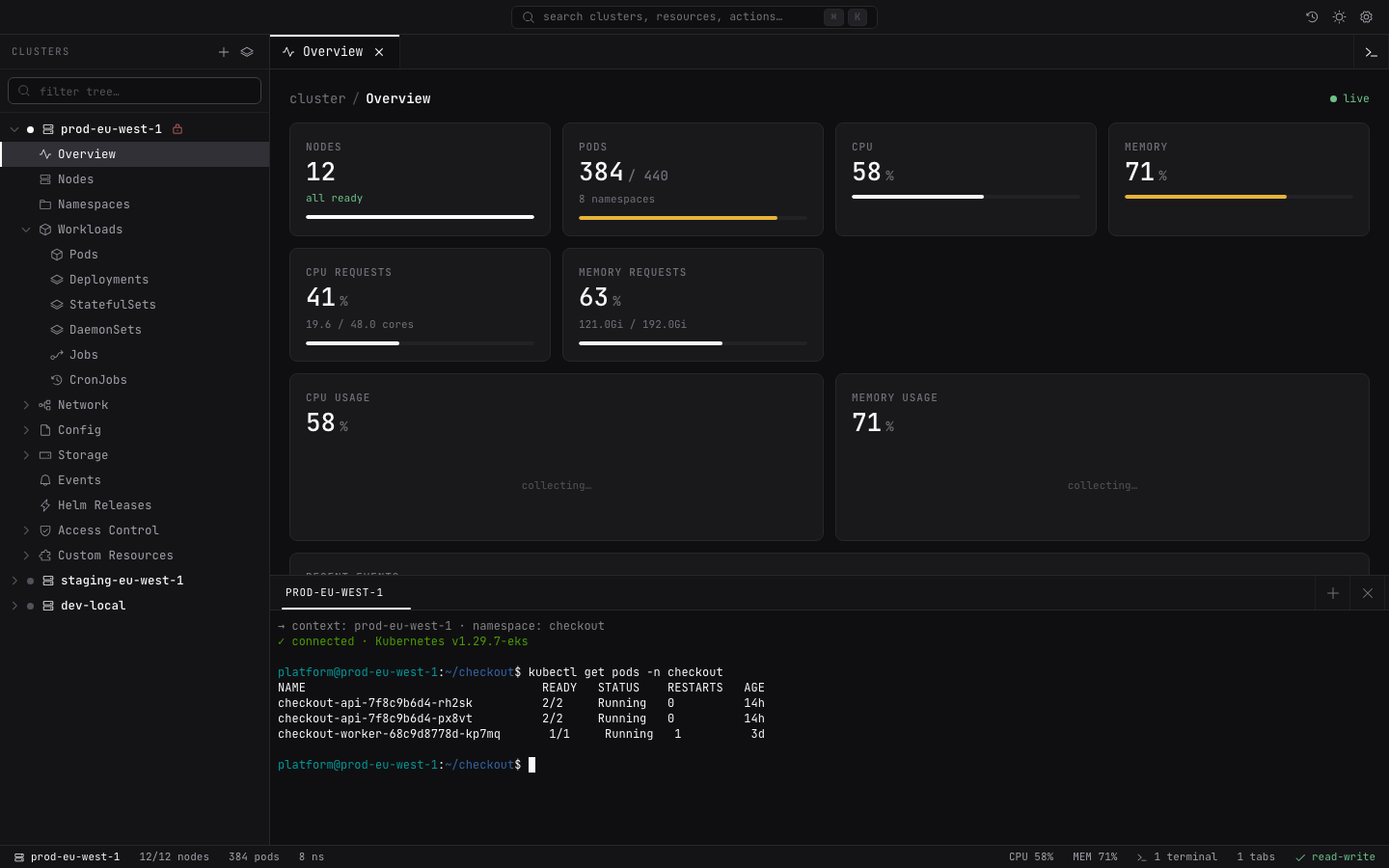Open Pods under Workloads
The height and width of the screenshot is (868, 1389).
(134, 255)
